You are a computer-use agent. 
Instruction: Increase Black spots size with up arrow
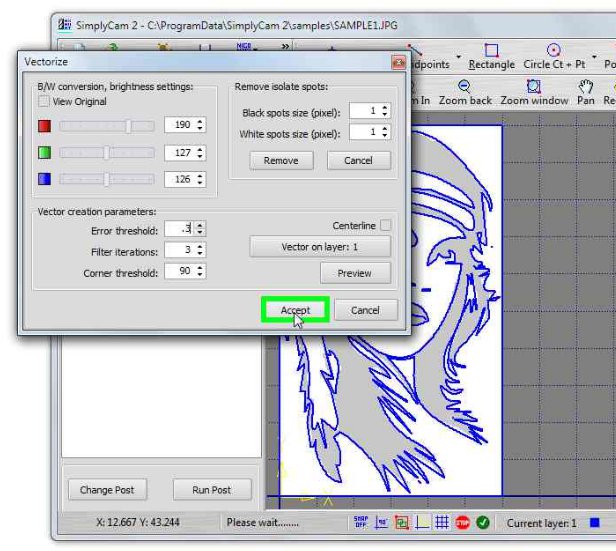click(385, 107)
